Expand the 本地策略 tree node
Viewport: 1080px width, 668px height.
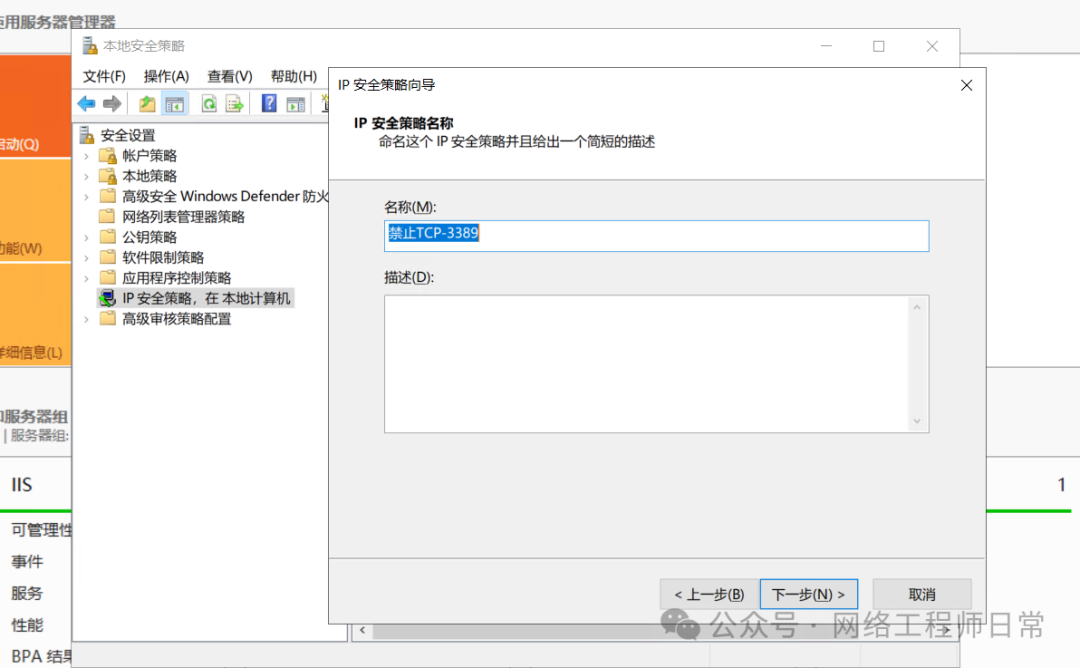[x=86, y=176]
